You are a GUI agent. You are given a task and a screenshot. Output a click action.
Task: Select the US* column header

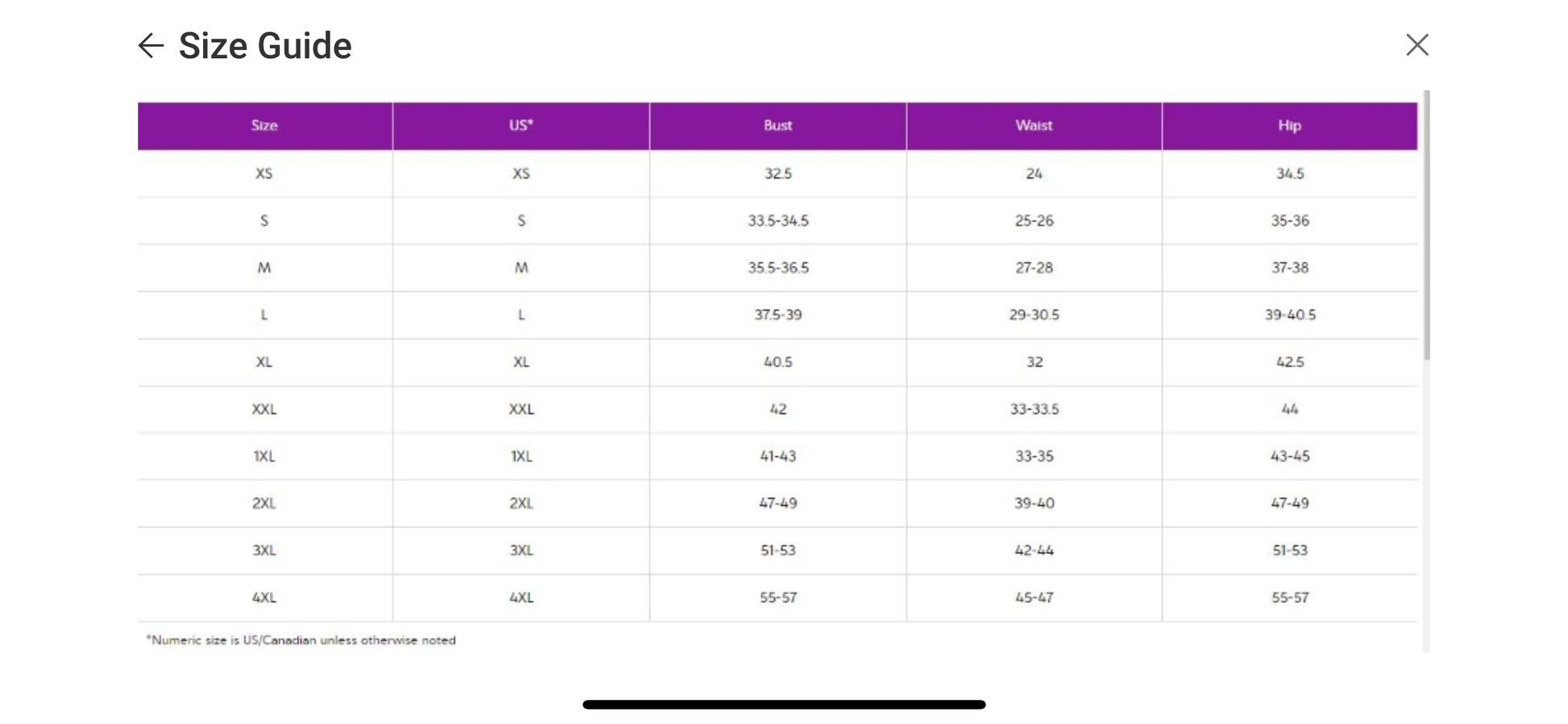(521, 126)
